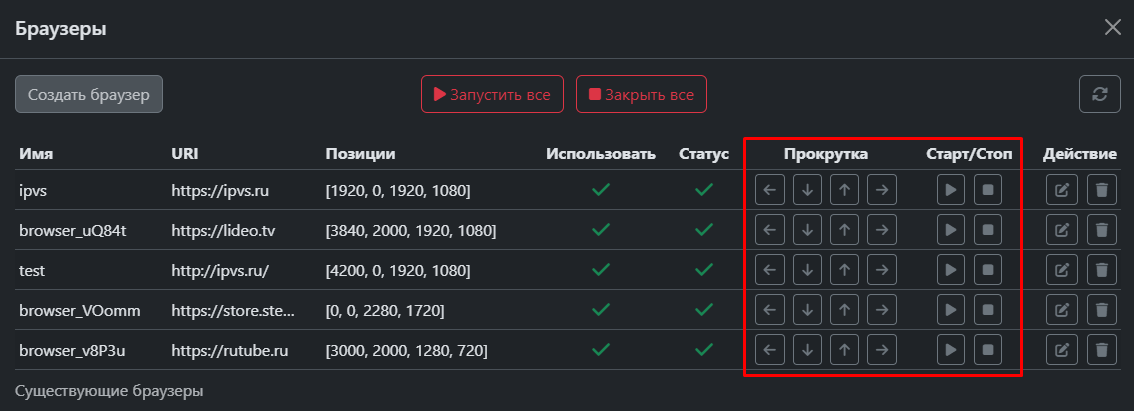
Task: Toggle the use checkmark for browser_VOomm
Action: [601, 310]
